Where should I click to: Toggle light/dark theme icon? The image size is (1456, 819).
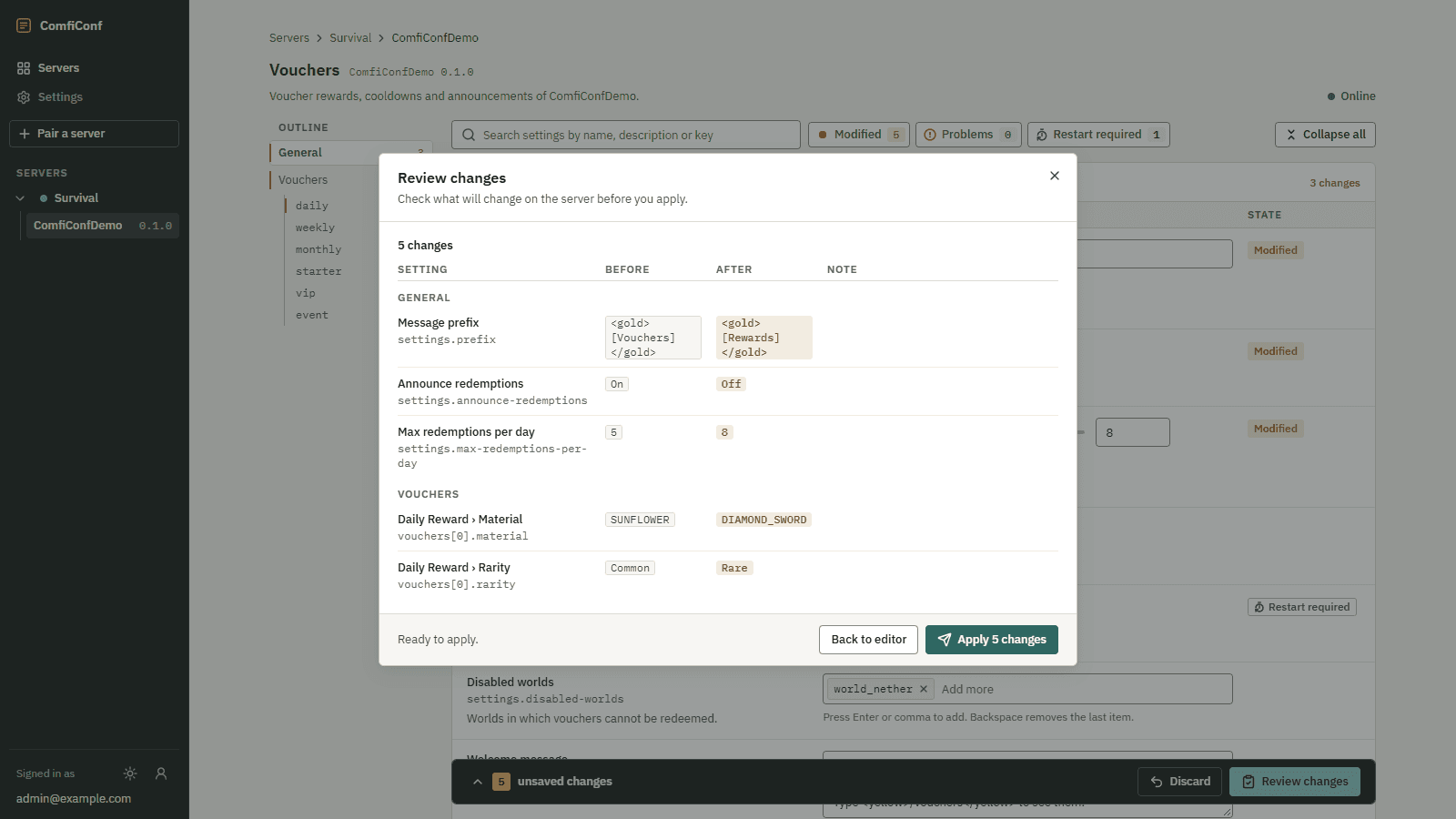pyautogui.click(x=130, y=773)
